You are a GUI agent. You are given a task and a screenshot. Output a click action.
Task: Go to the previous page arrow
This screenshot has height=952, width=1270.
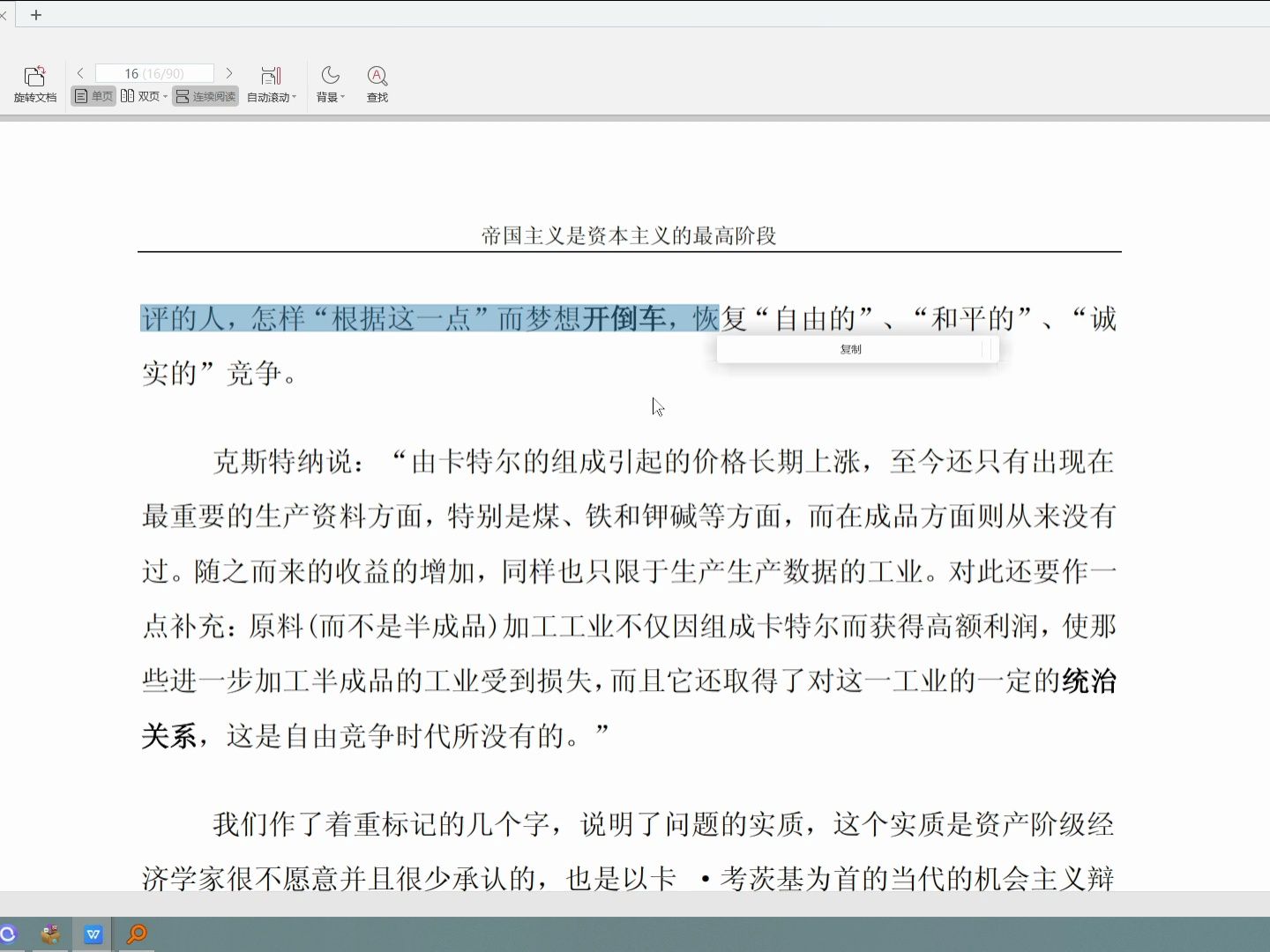coord(80,73)
